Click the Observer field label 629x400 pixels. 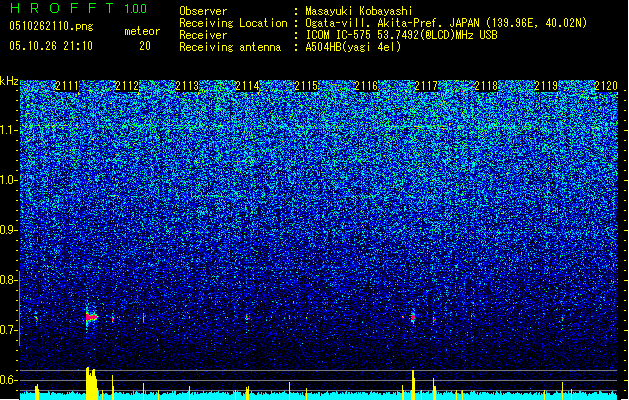pos(203,11)
